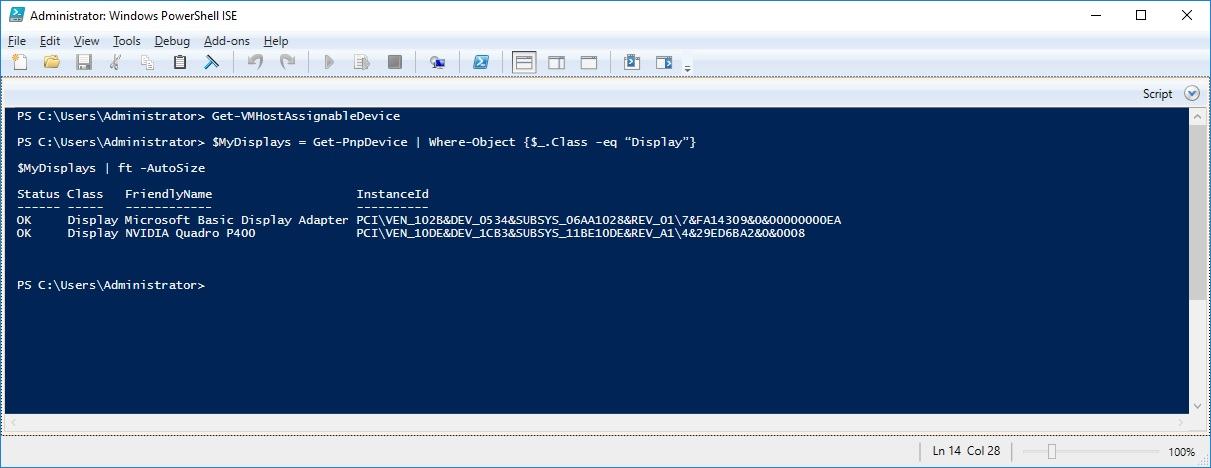Image resolution: width=1211 pixels, height=468 pixels.
Task: Launch PowerShell.exe from the blue console icon
Action: [x=481, y=63]
